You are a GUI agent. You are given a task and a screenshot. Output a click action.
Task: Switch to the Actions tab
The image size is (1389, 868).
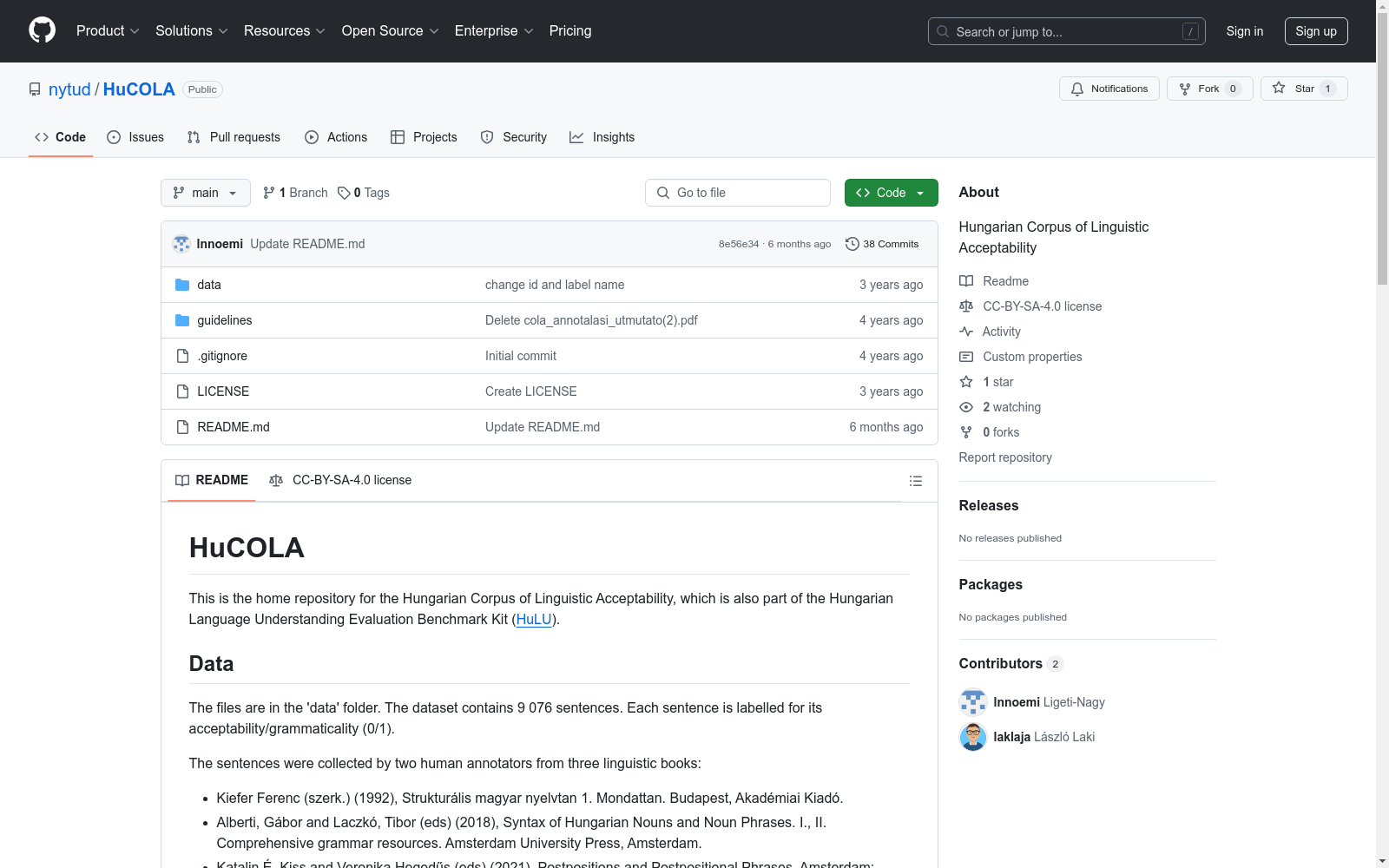[336, 137]
